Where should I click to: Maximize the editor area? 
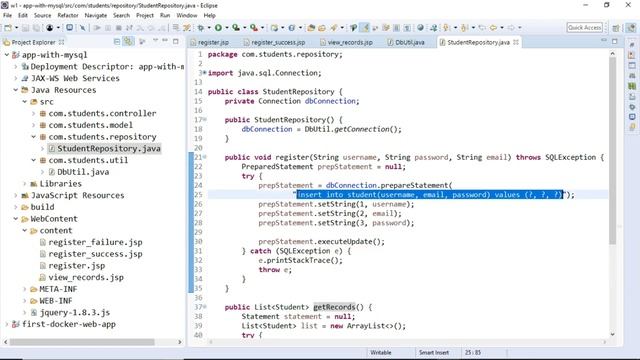click(x=615, y=41)
